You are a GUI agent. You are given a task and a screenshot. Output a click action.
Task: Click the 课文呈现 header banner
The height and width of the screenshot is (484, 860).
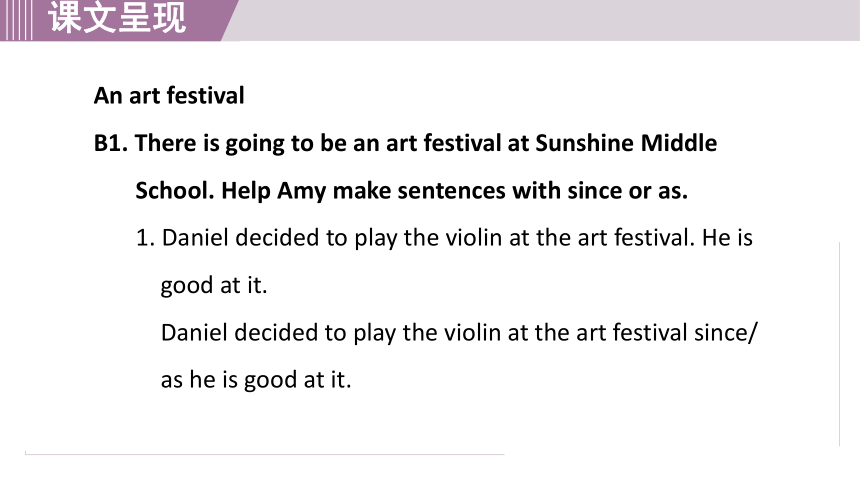(x=118, y=18)
